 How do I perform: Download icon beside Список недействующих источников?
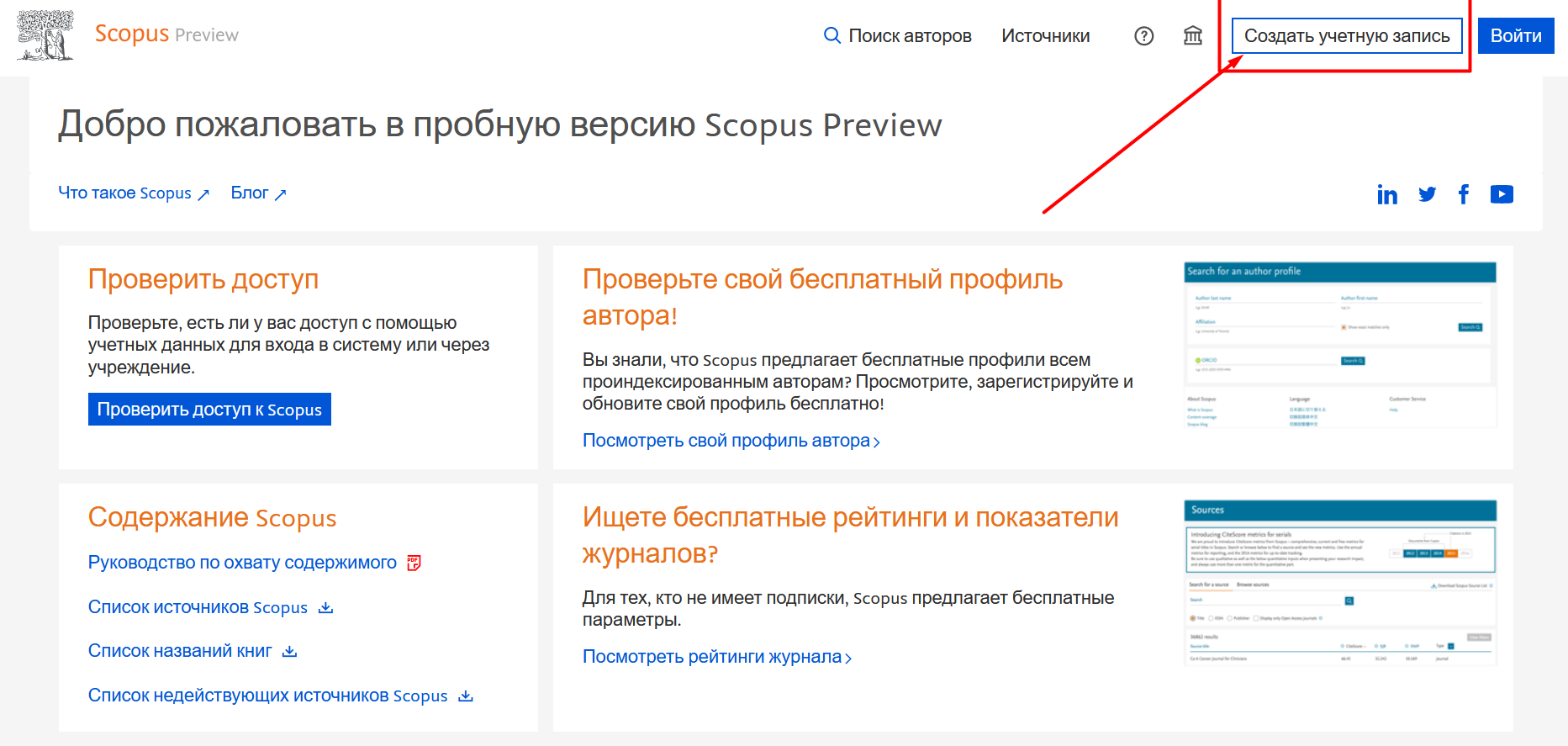tap(466, 696)
